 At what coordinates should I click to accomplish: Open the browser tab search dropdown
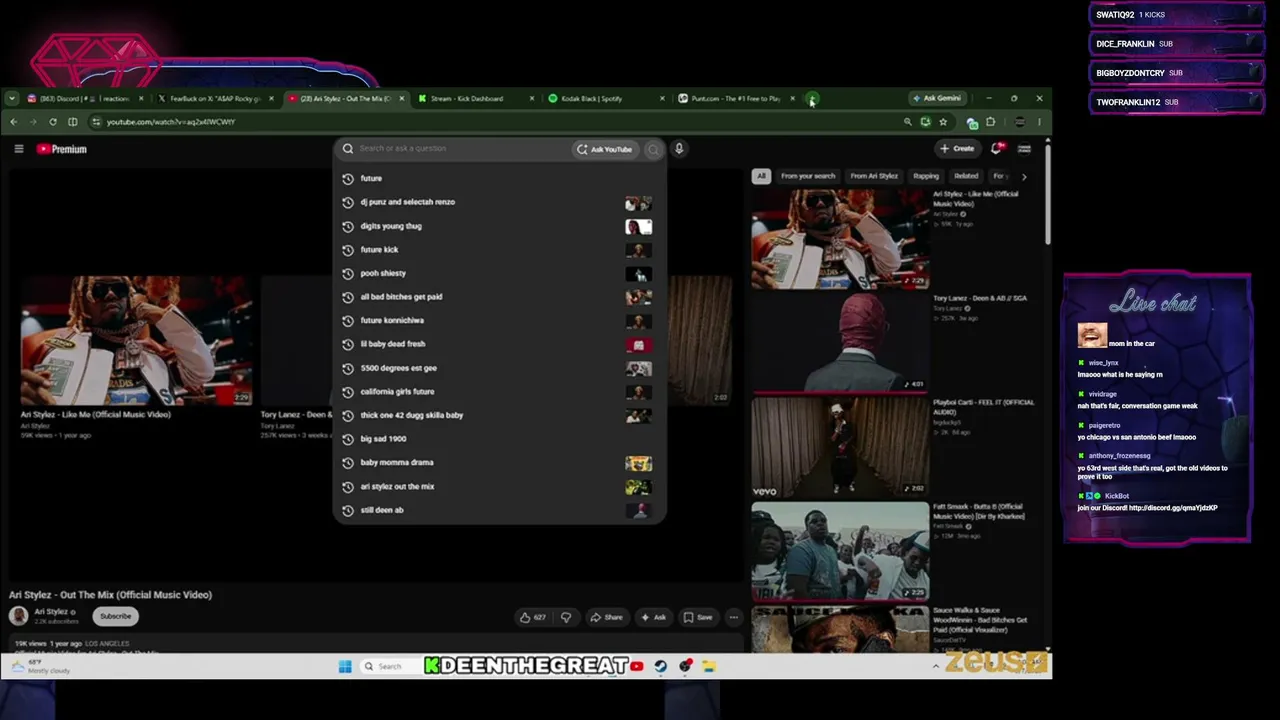(x=11, y=99)
